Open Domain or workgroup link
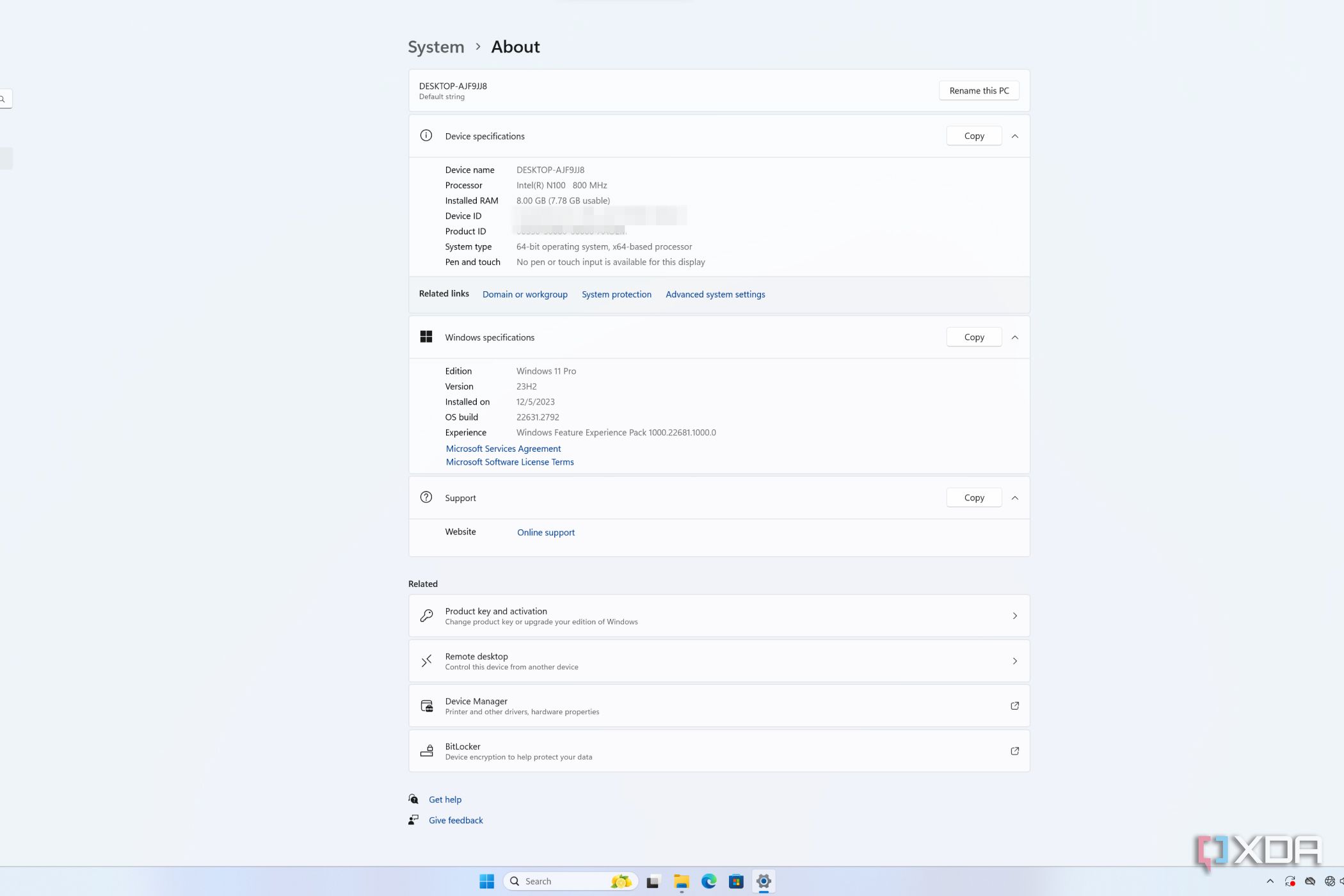1344x896 pixels. pyautogui.click(x=525, y=294)
